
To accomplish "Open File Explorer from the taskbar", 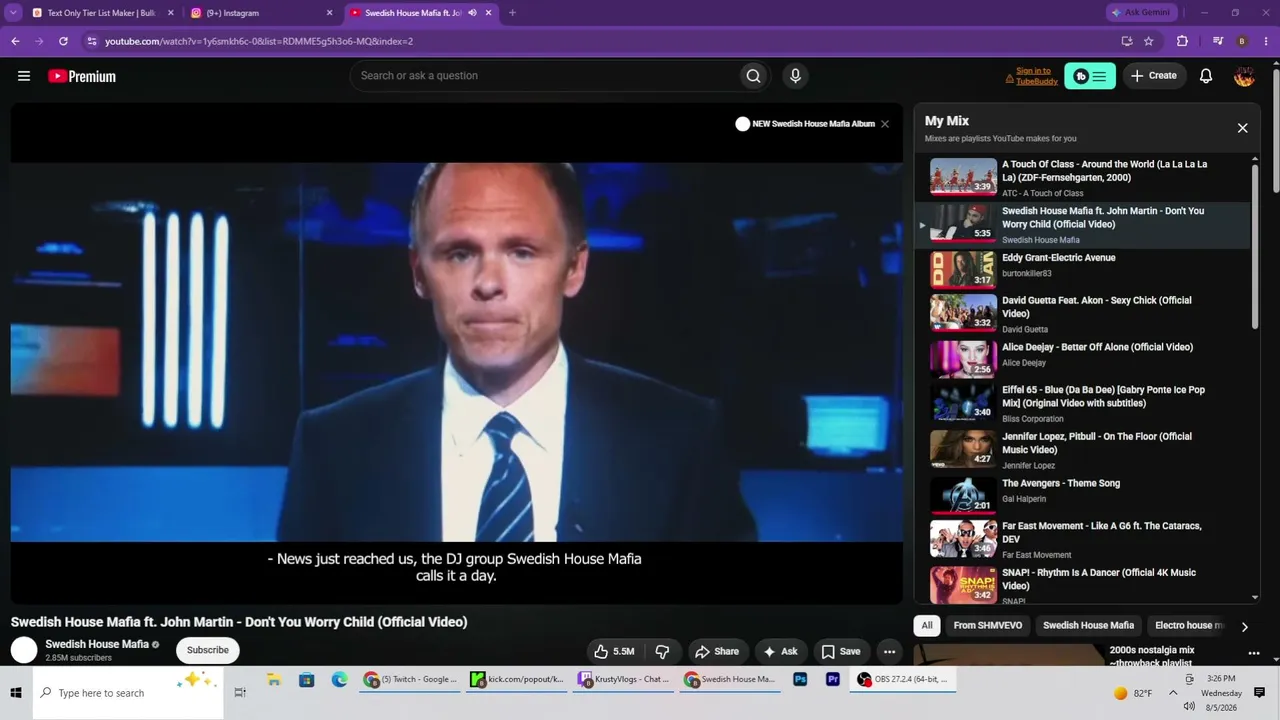I will (x=274, y=680).
